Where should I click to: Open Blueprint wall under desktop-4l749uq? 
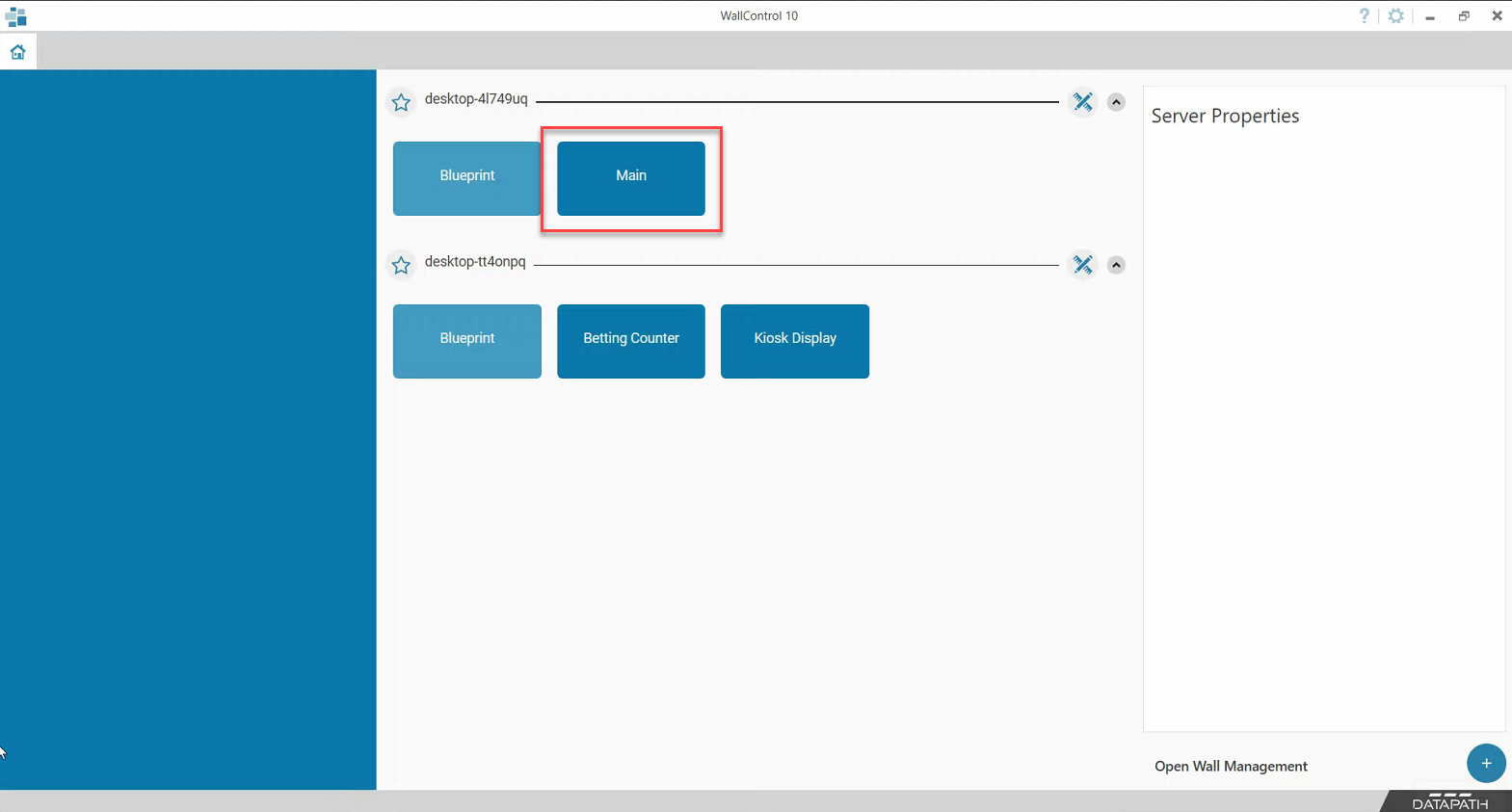click(466, 178)
